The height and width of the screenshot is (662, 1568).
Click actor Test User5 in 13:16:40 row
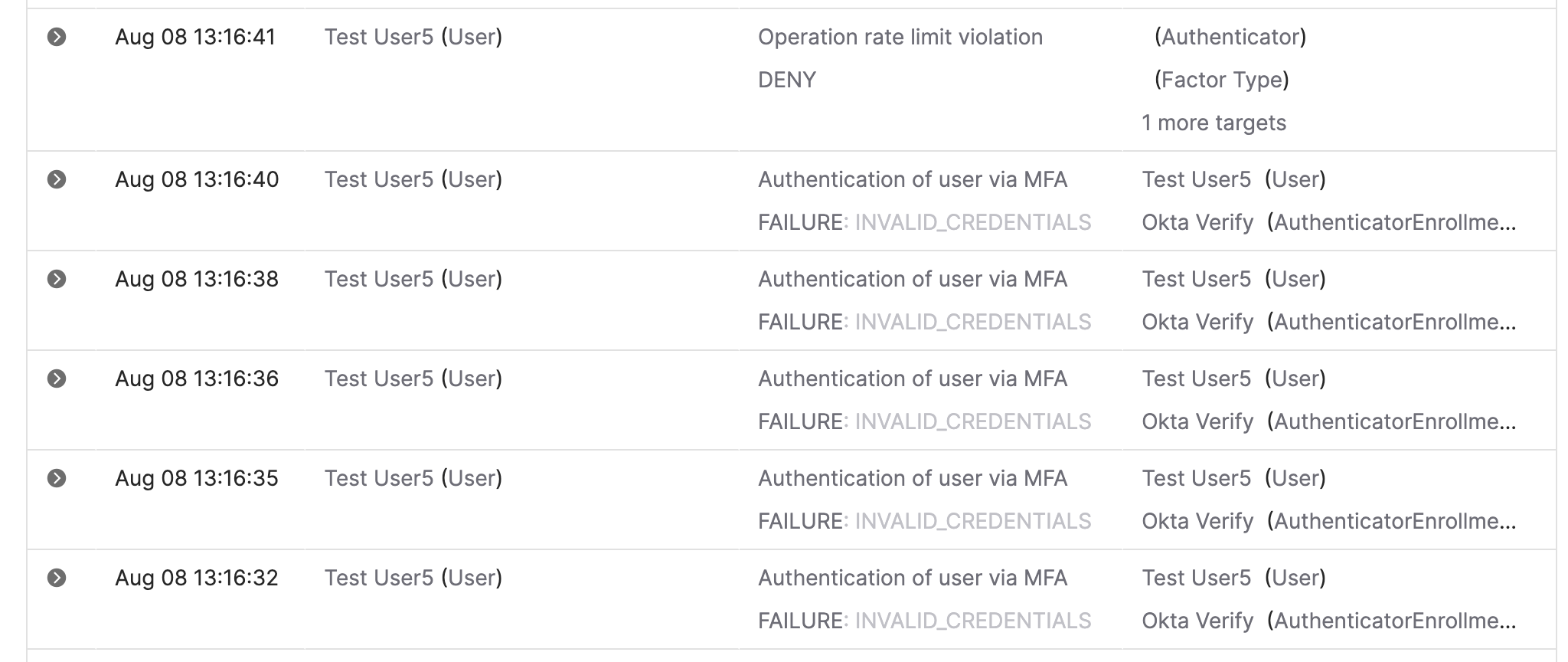point(378,179)
